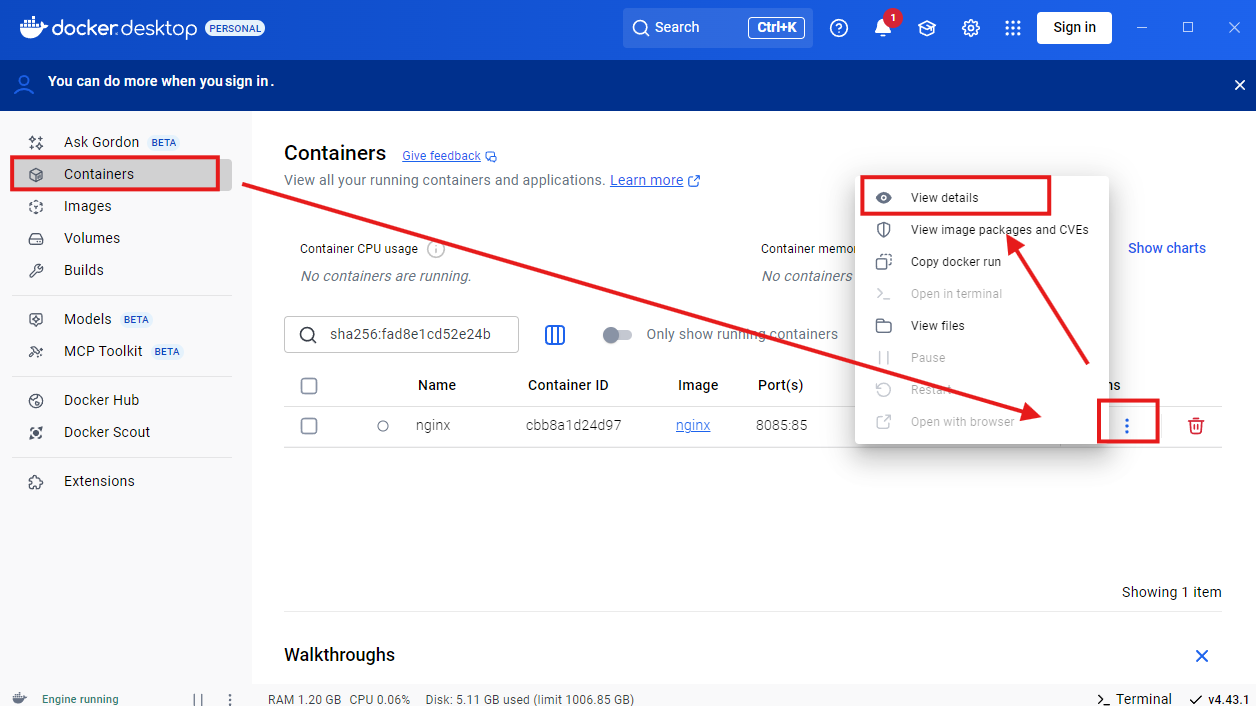Open Settings gear icon
Screen dimensions: 1256x706
point(971,28)
